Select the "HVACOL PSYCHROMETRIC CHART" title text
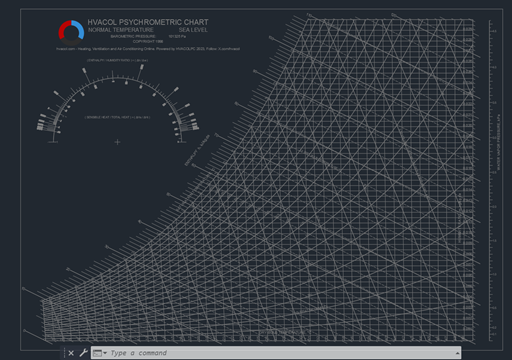Image resolution: width=512 pixels, height=360 pixels. (148, 22)
